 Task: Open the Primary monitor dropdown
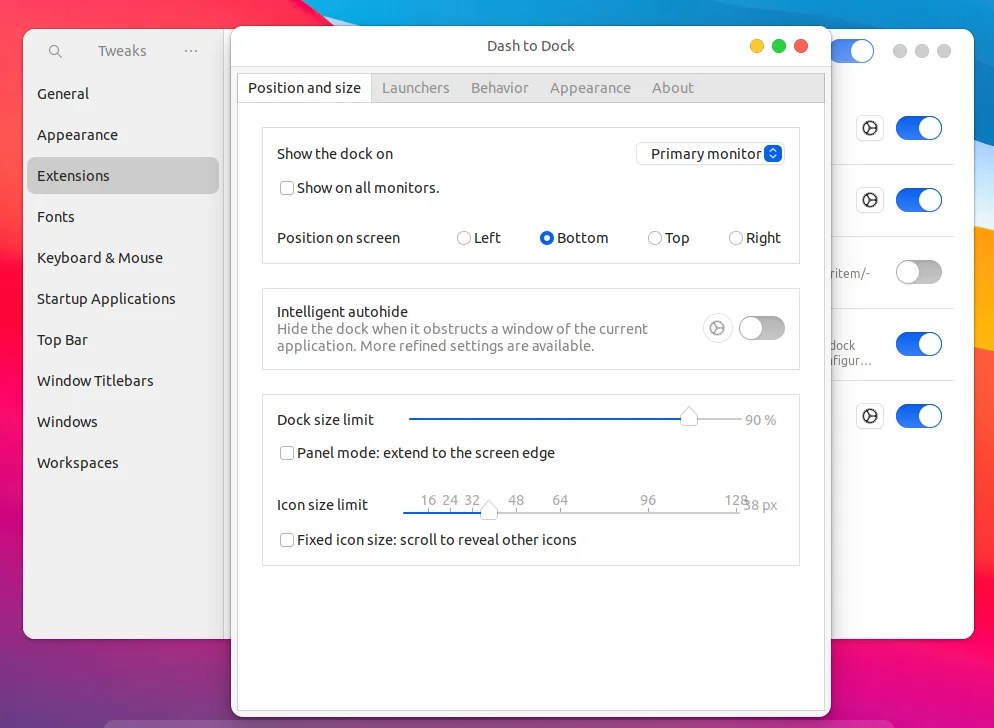tap(710, 154)
